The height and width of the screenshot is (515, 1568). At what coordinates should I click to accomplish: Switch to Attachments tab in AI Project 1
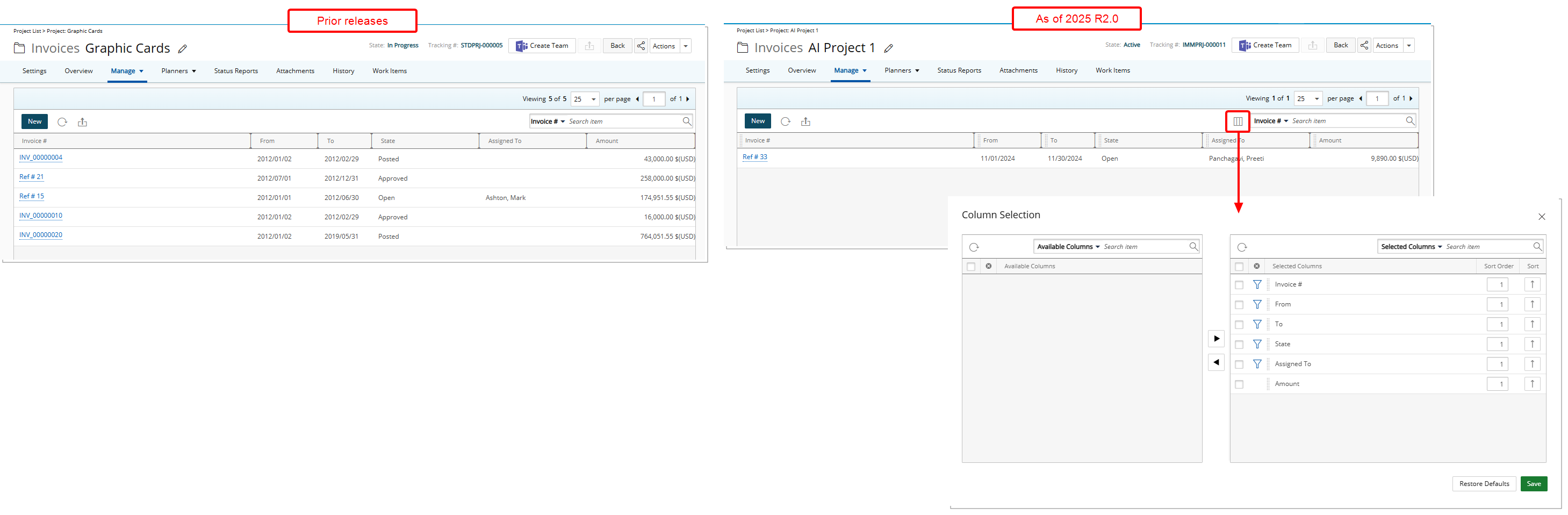click(1018, 70)
